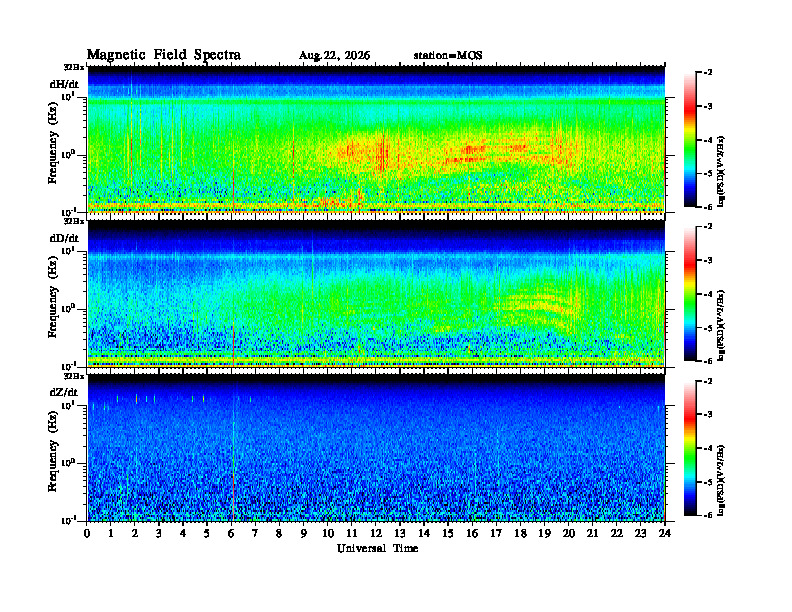
Task: Click hour tick label "8" on time axis
Action: coord(279,533)
